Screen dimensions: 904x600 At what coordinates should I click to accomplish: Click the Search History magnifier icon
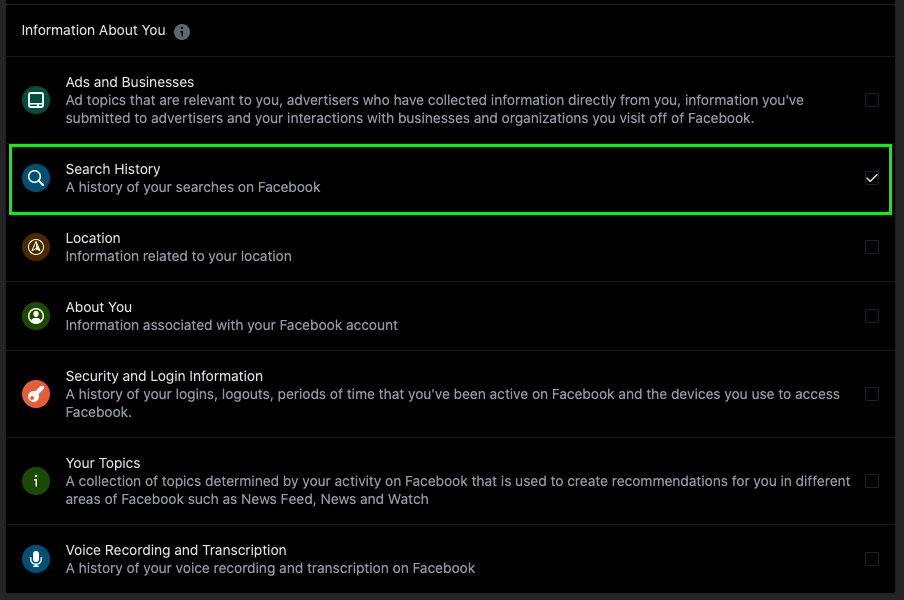(x=36, y=178)
